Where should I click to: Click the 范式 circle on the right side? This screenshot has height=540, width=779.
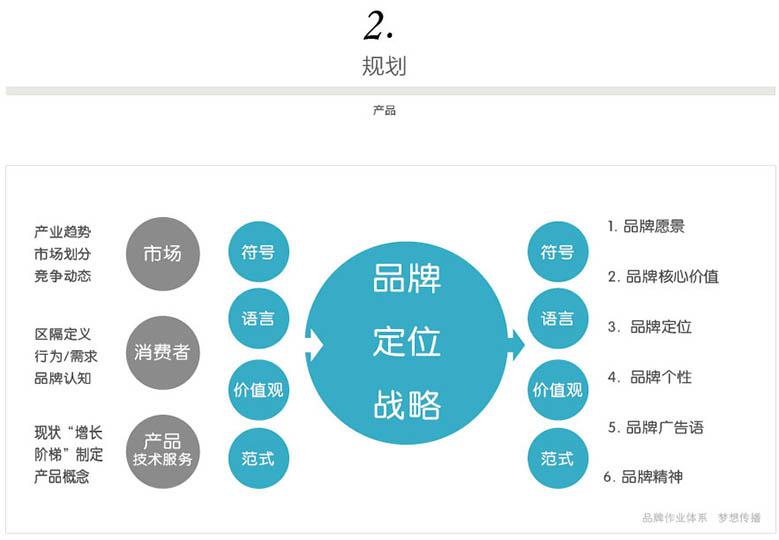point(557,458)
